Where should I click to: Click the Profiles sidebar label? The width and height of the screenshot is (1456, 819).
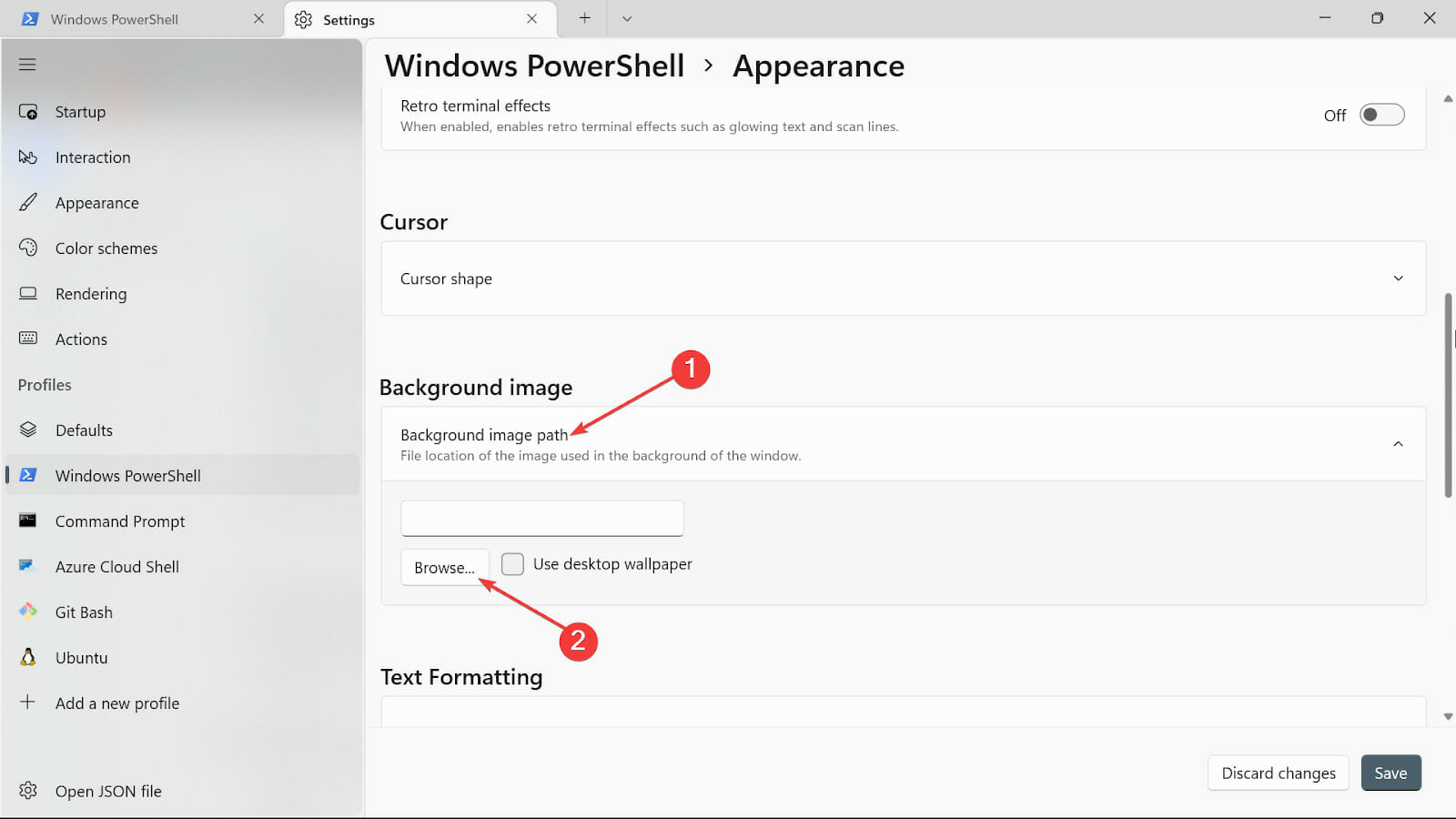(45, 385)
